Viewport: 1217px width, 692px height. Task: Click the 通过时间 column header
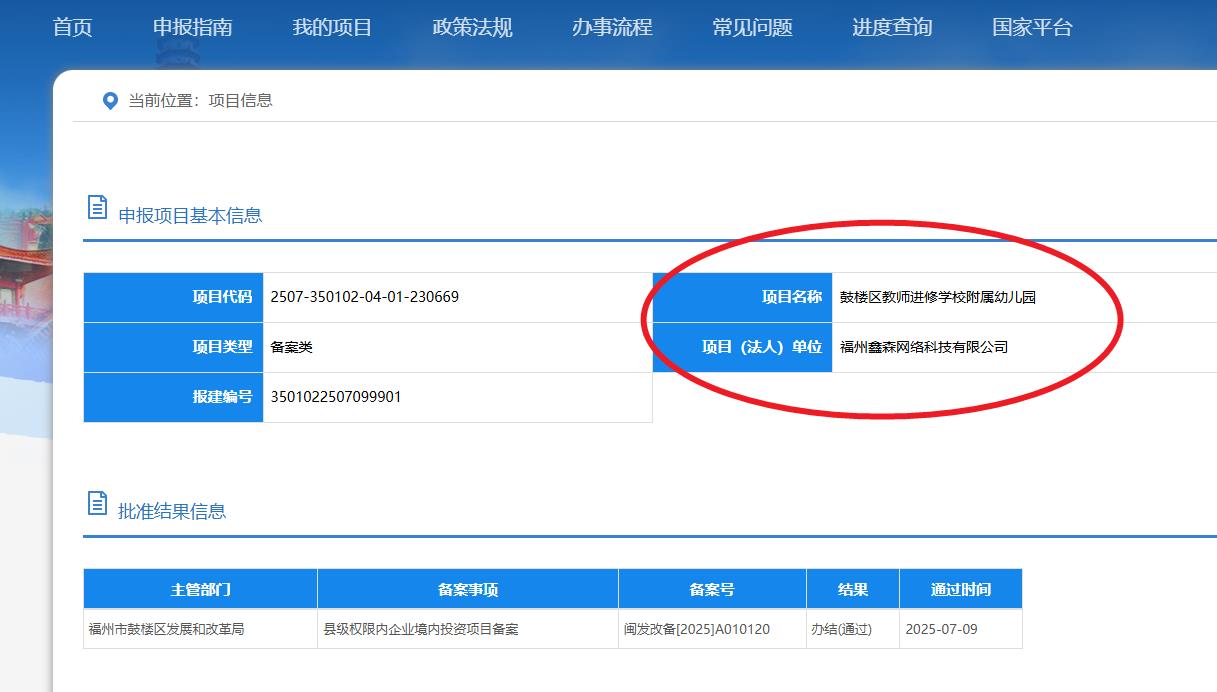pyautogui.click(x=961, y=589)
